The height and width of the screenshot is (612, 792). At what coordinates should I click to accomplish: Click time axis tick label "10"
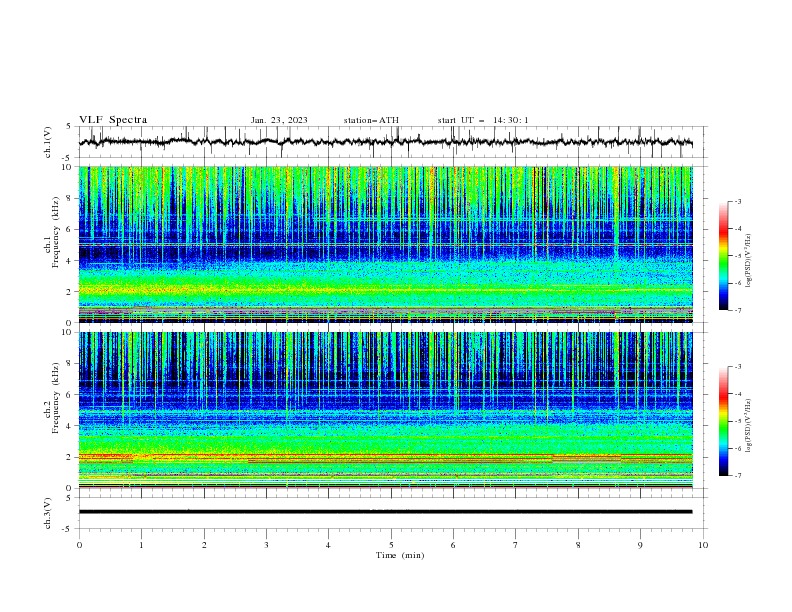tap(703, 545)
